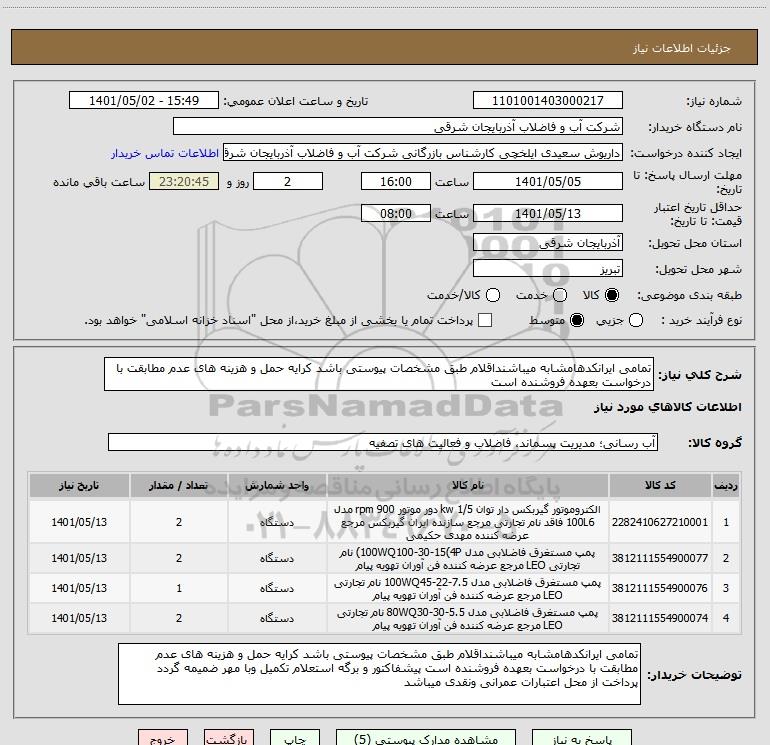The width and height of the screenshot is (770, 745).
Task: Toggle the Islamic treasury payment checkbox
Action: click(485, 320)
